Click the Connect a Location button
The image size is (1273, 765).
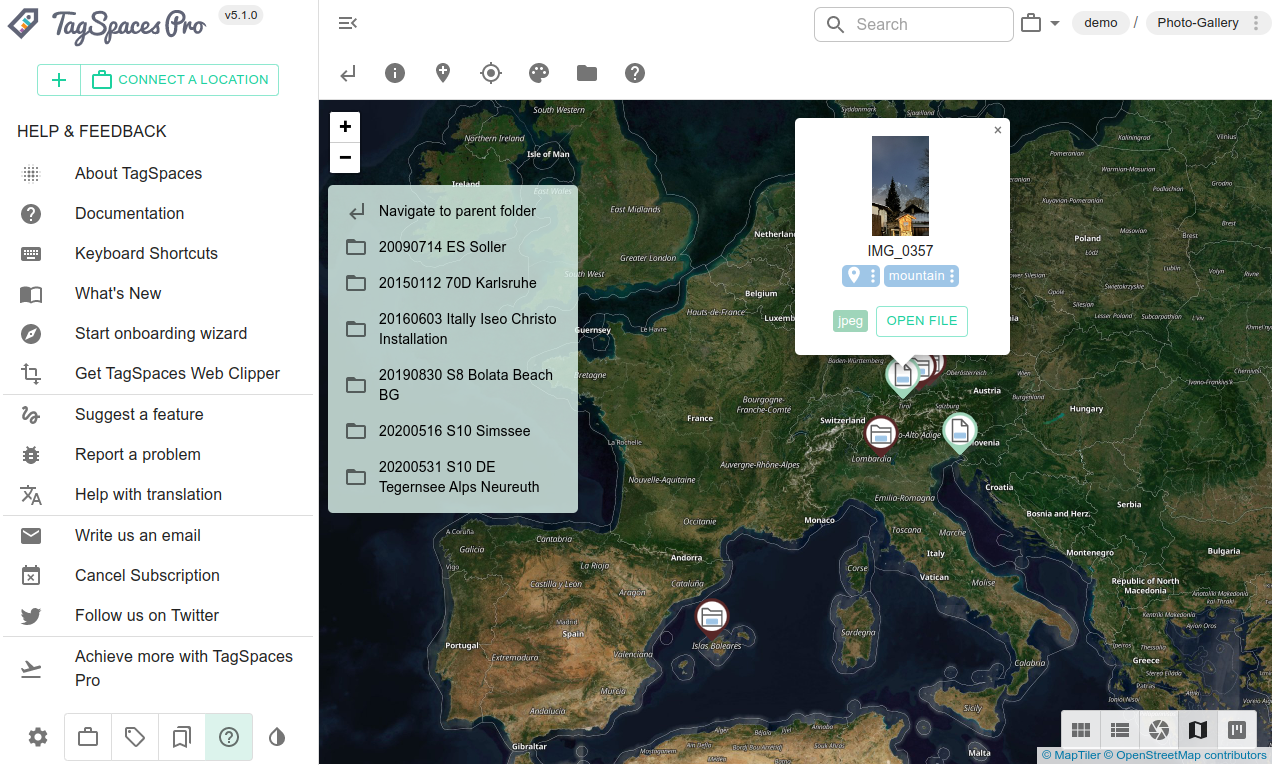click(180, 80)
